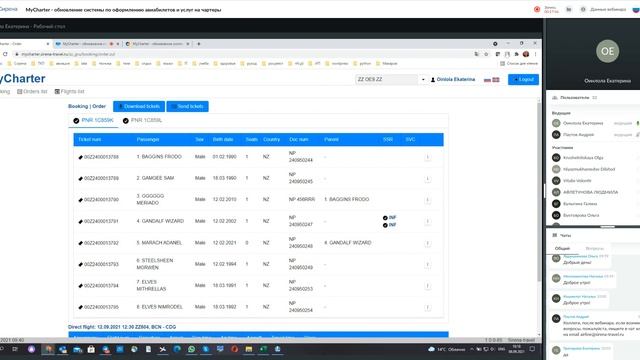
Task: Click the browser bookmark star icon
Action: (486, 54)
